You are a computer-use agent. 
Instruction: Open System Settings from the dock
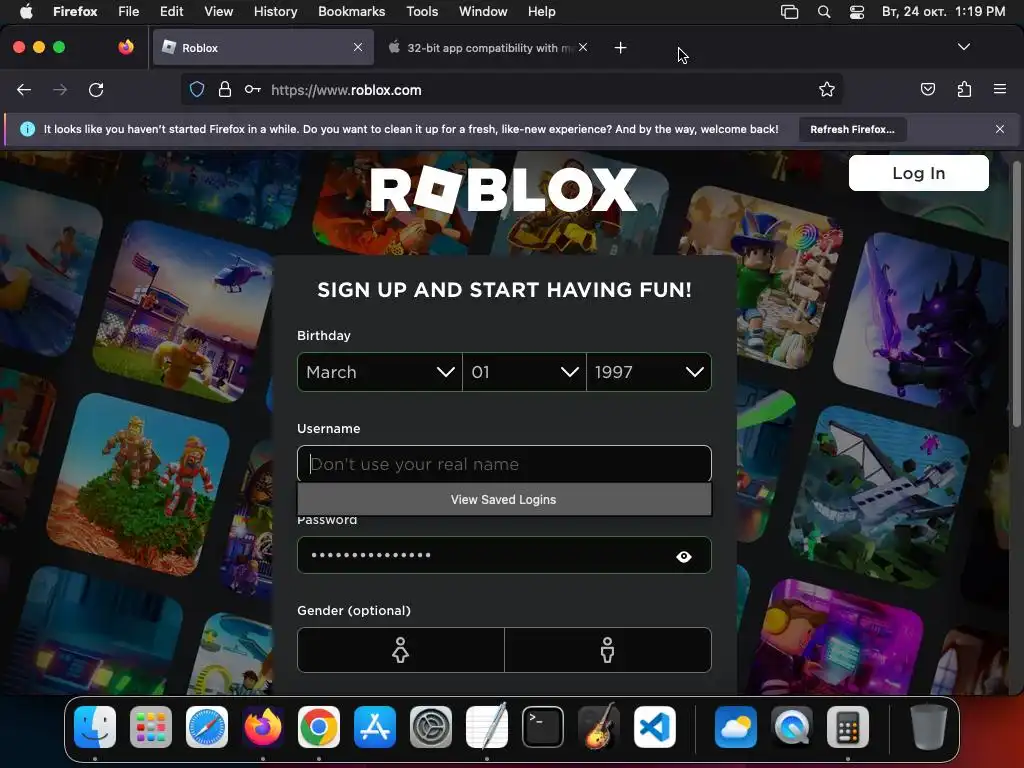click(x=431, y=727)
